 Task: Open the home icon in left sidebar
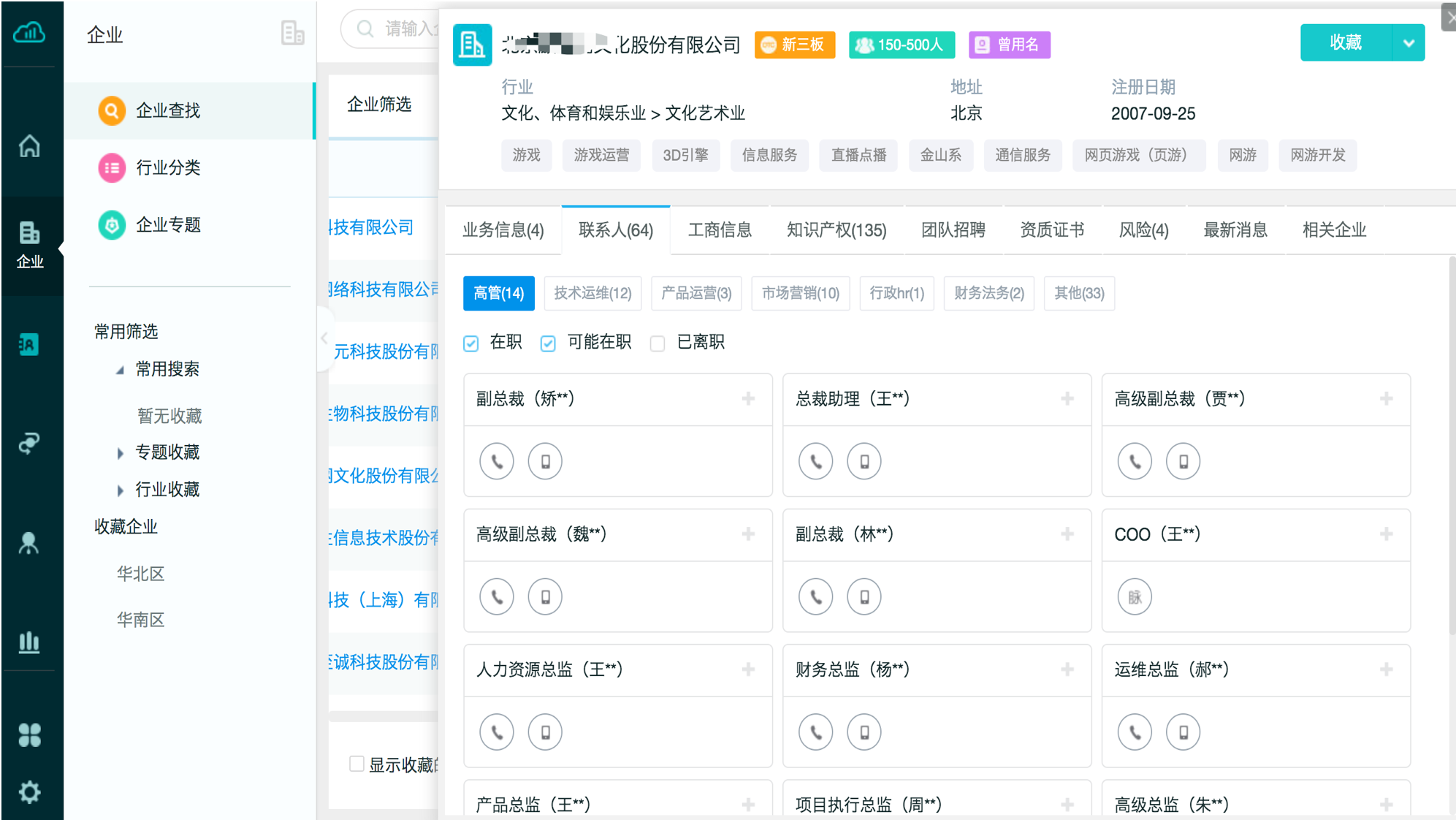pyautogui.click(x=29, y=146)
